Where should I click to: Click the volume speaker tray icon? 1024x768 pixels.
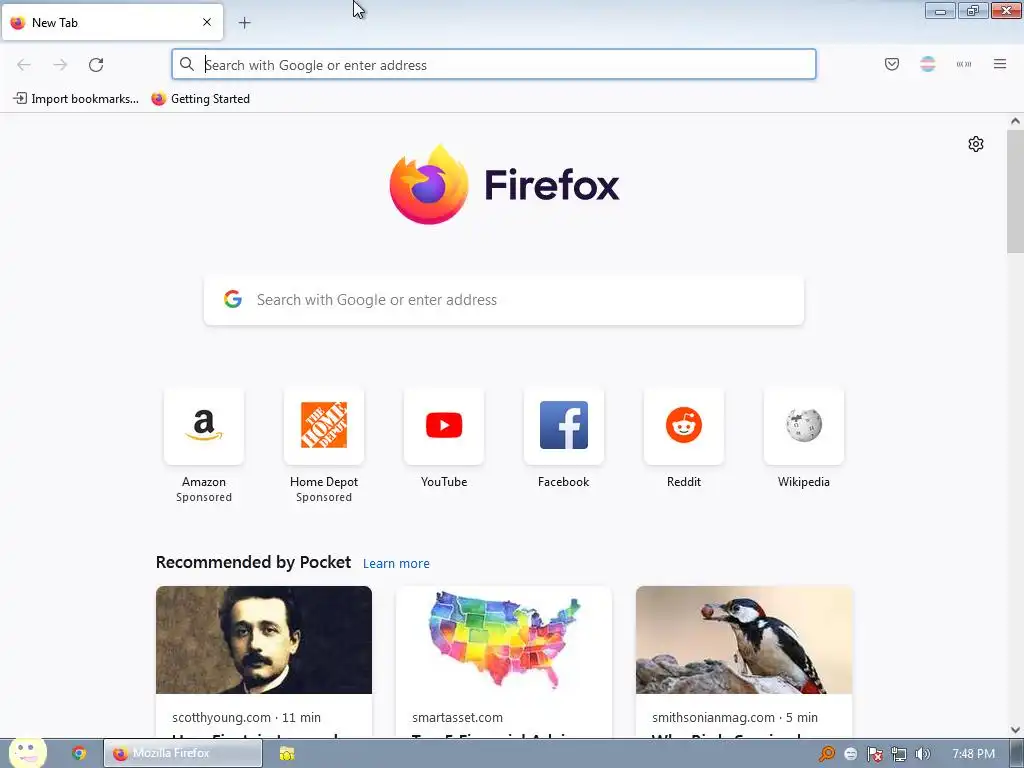(922, 754)
